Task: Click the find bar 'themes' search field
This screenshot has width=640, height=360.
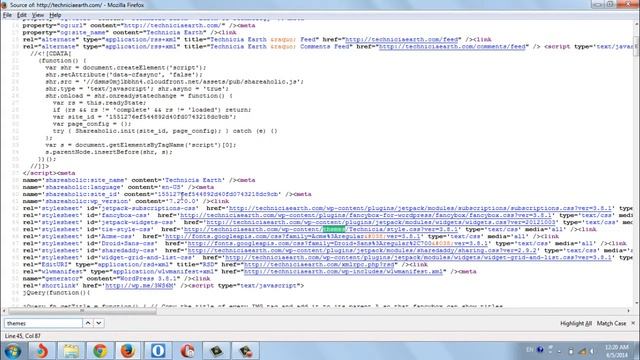Action: 43,323
